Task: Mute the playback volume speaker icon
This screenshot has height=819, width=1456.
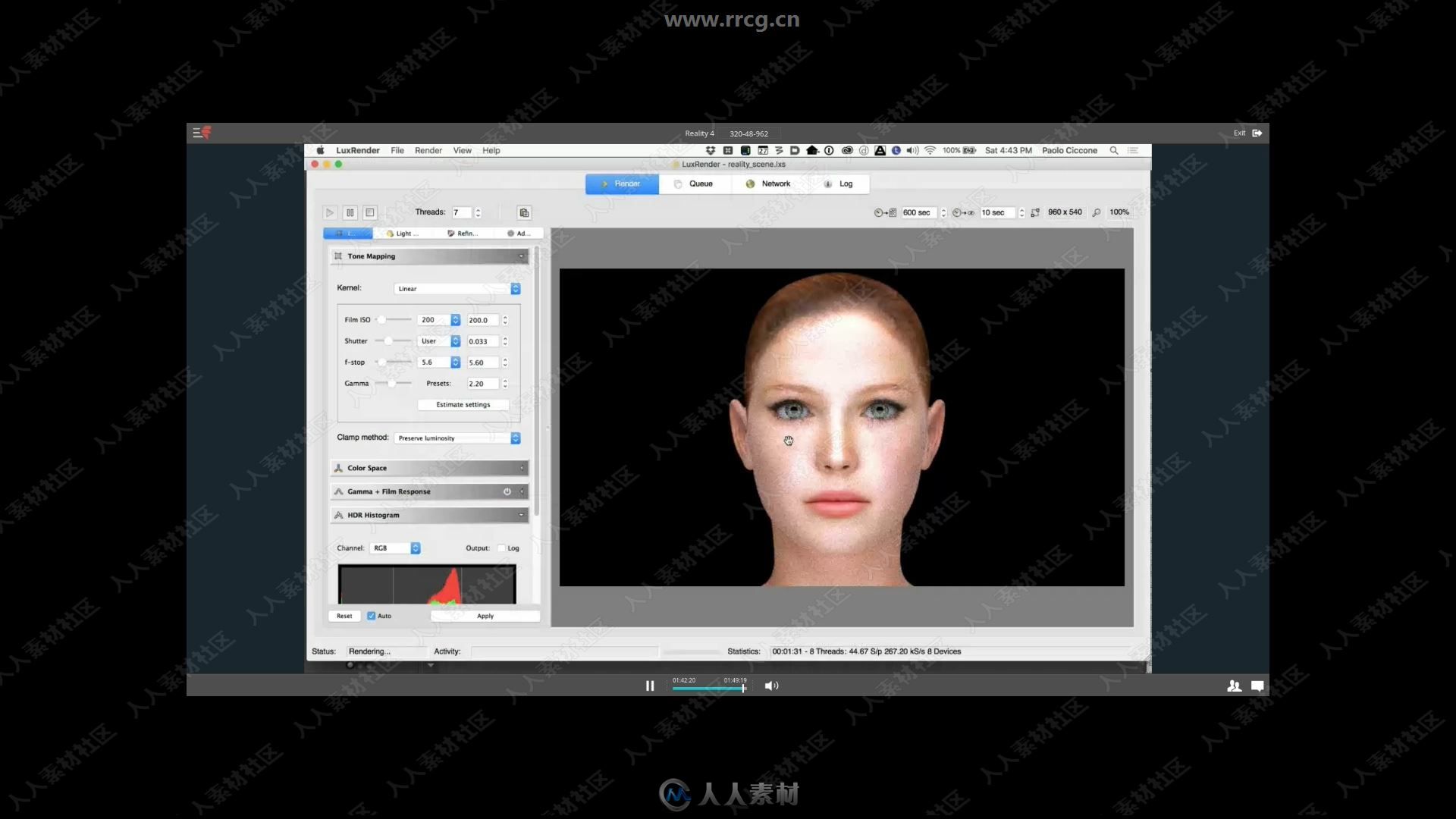Action: coord(771,686)
